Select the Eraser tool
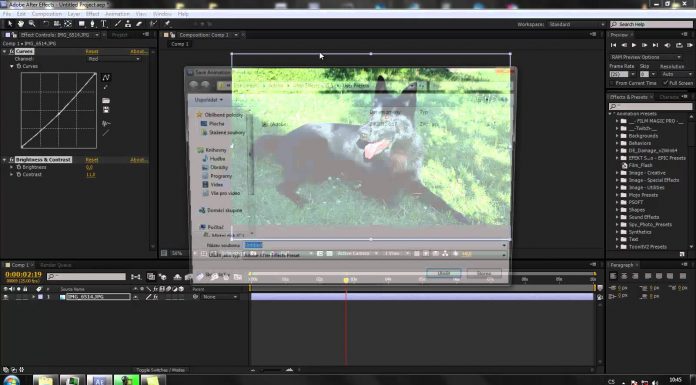Viewport: 696px width, 385px height. pyautogui.click(x=138, y=24)
